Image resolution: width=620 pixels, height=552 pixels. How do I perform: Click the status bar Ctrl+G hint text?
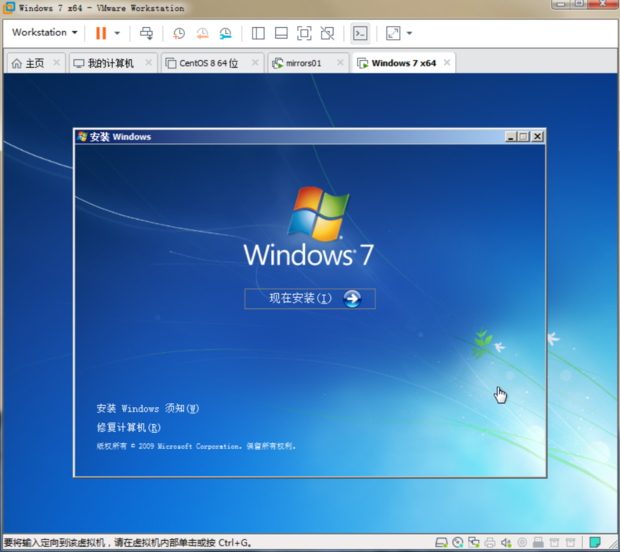click(128, 543)
